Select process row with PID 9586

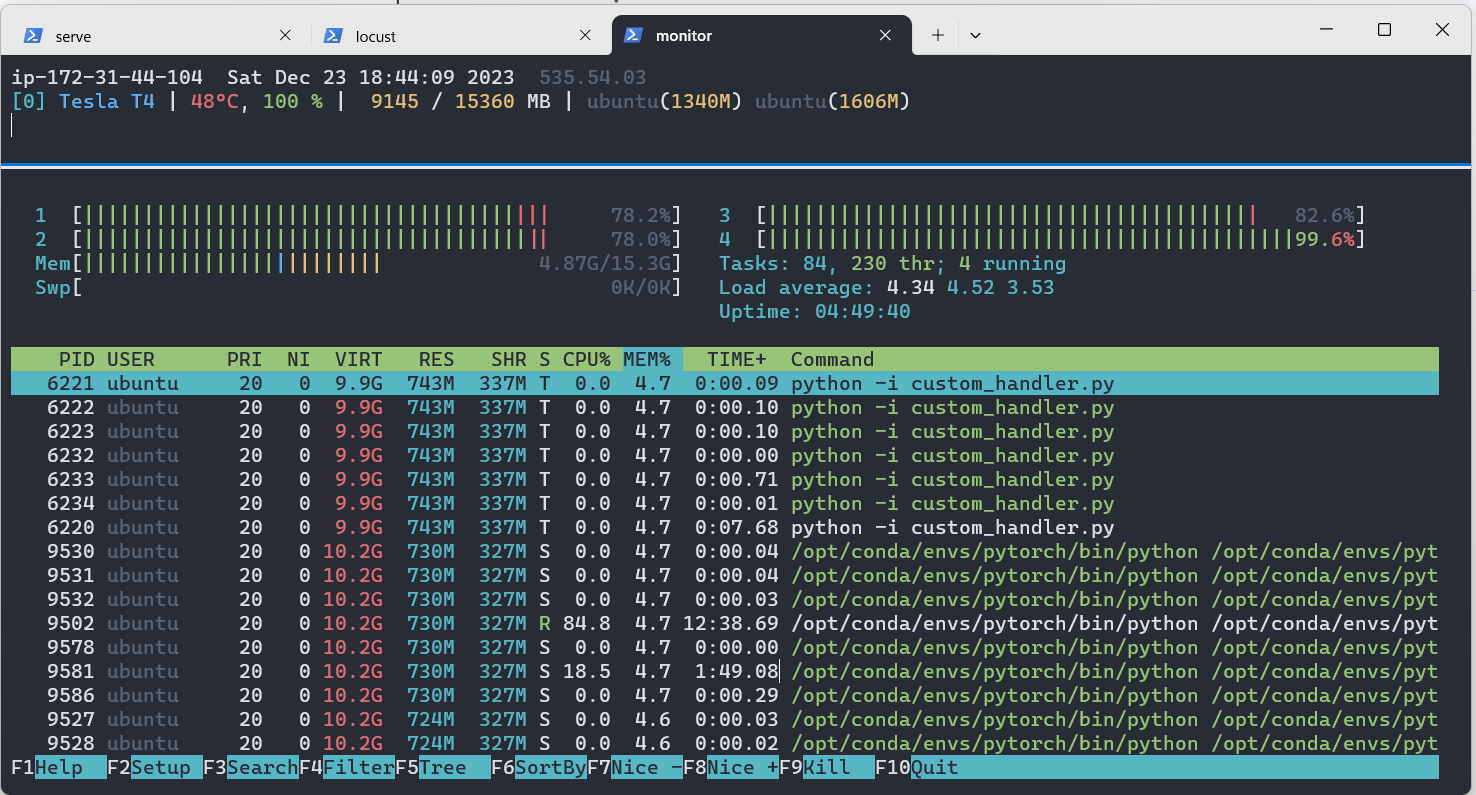tap(725, 695)
